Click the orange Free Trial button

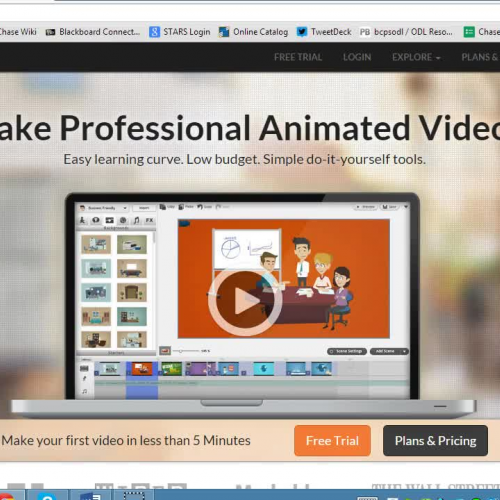[x=332, y=441]
